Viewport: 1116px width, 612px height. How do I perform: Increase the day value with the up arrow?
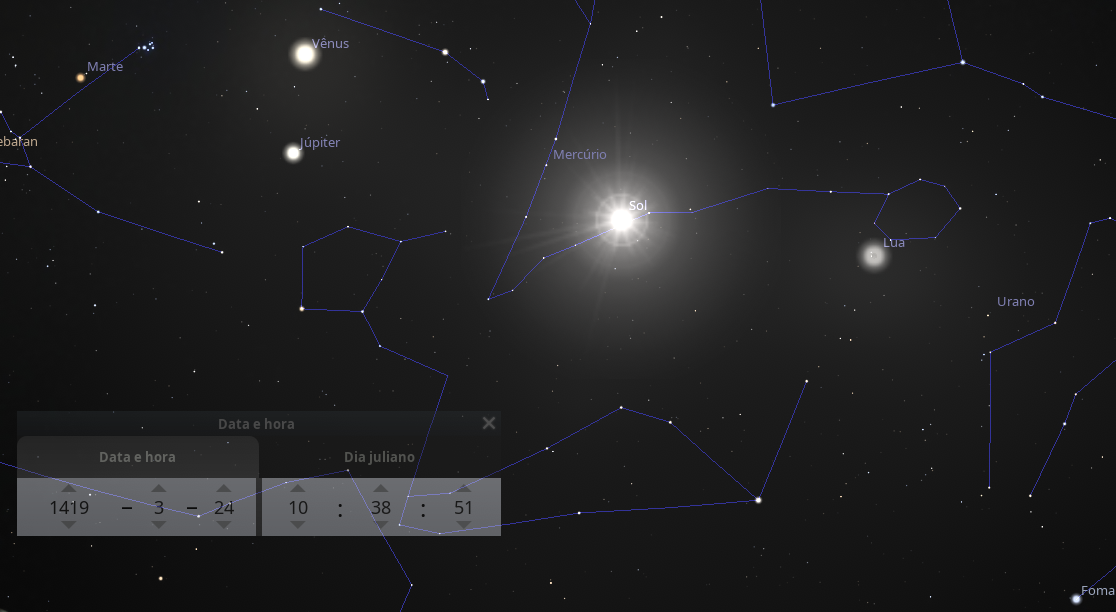(223, 488)
